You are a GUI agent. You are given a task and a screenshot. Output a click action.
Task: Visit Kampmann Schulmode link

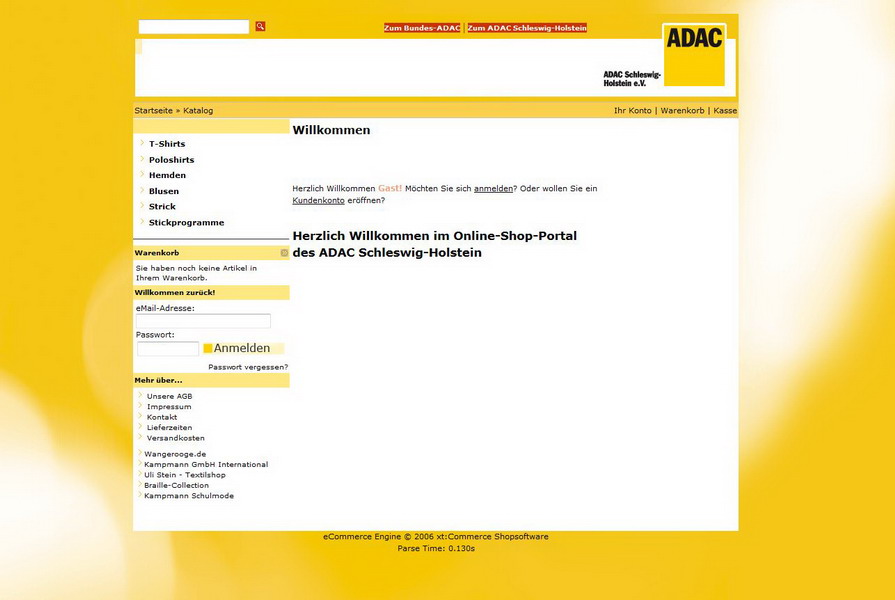(x=189, y=496)
